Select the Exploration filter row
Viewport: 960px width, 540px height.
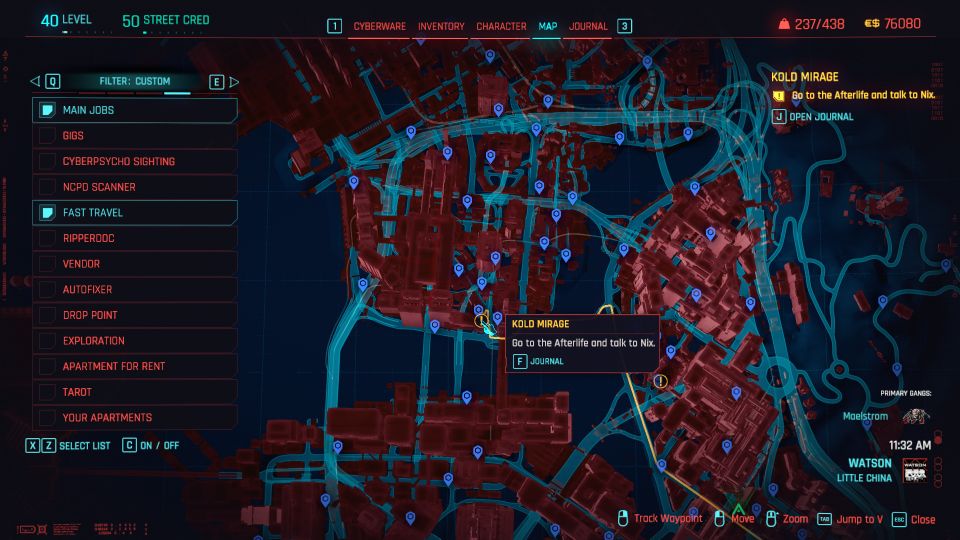tap(135, 340)
